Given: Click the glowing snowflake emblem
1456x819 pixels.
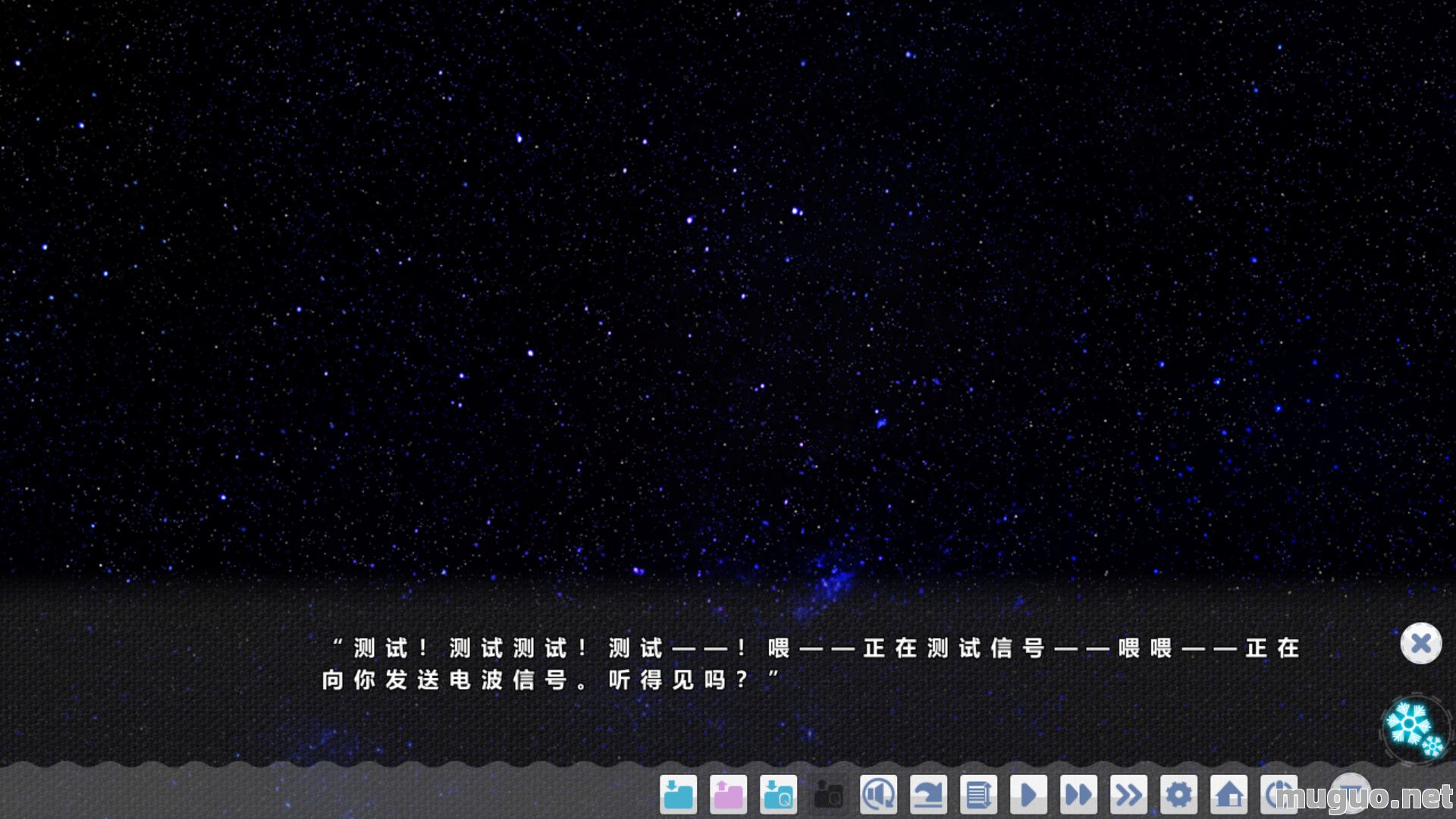Looking at the screenshot, I should [1414, 729].
